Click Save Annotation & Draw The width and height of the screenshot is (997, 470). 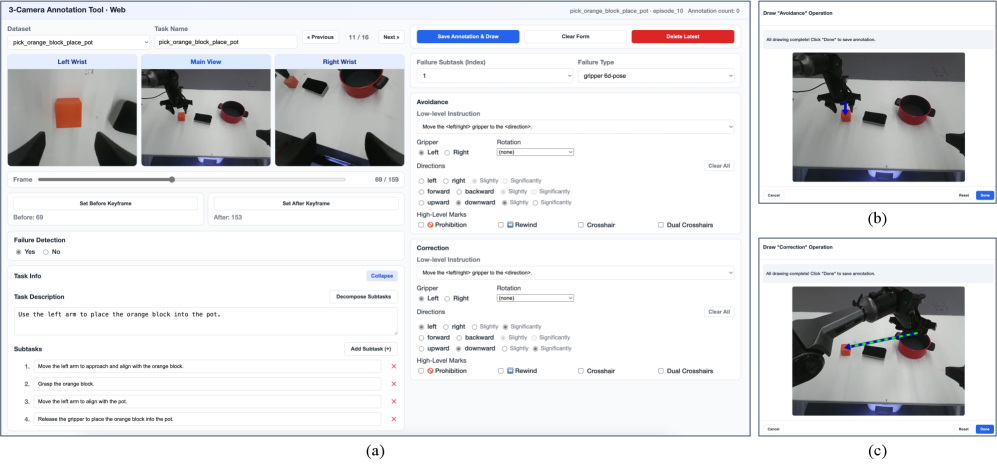tap(467, 37)
